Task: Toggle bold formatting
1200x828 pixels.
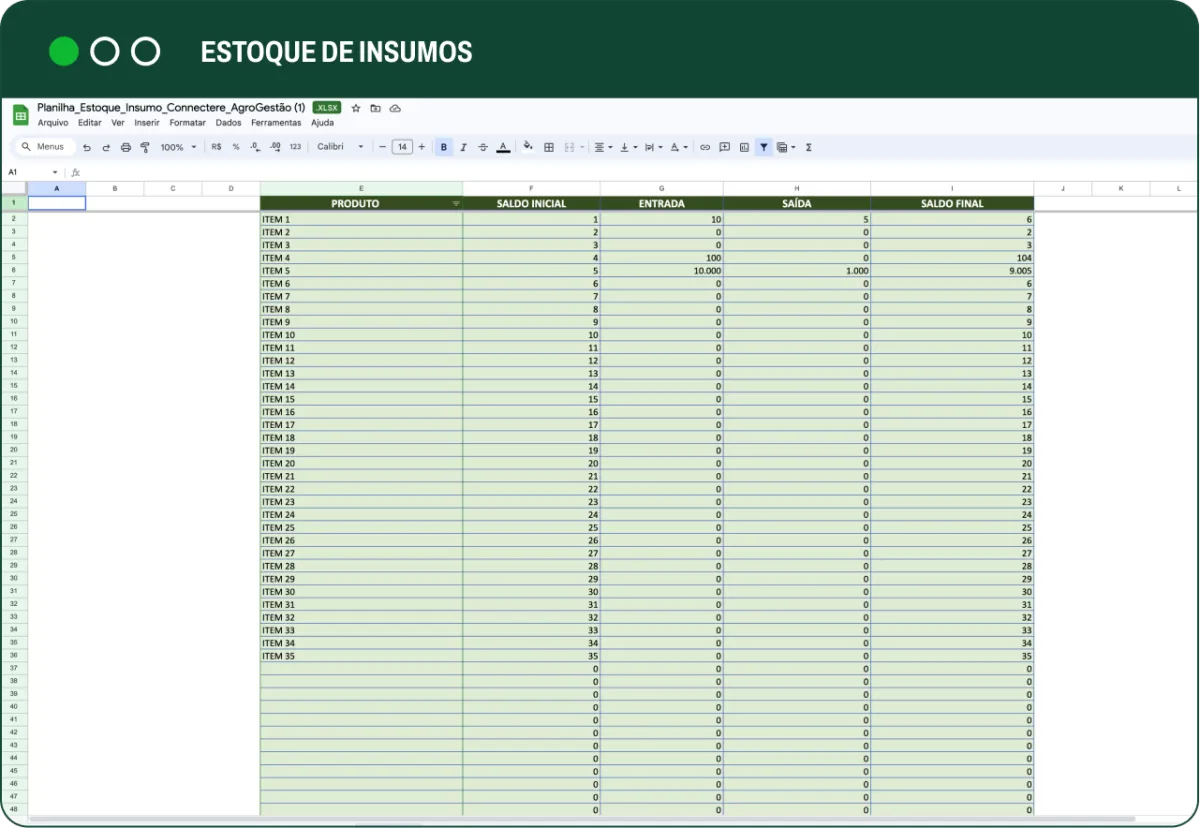Action: click(443, 147)
